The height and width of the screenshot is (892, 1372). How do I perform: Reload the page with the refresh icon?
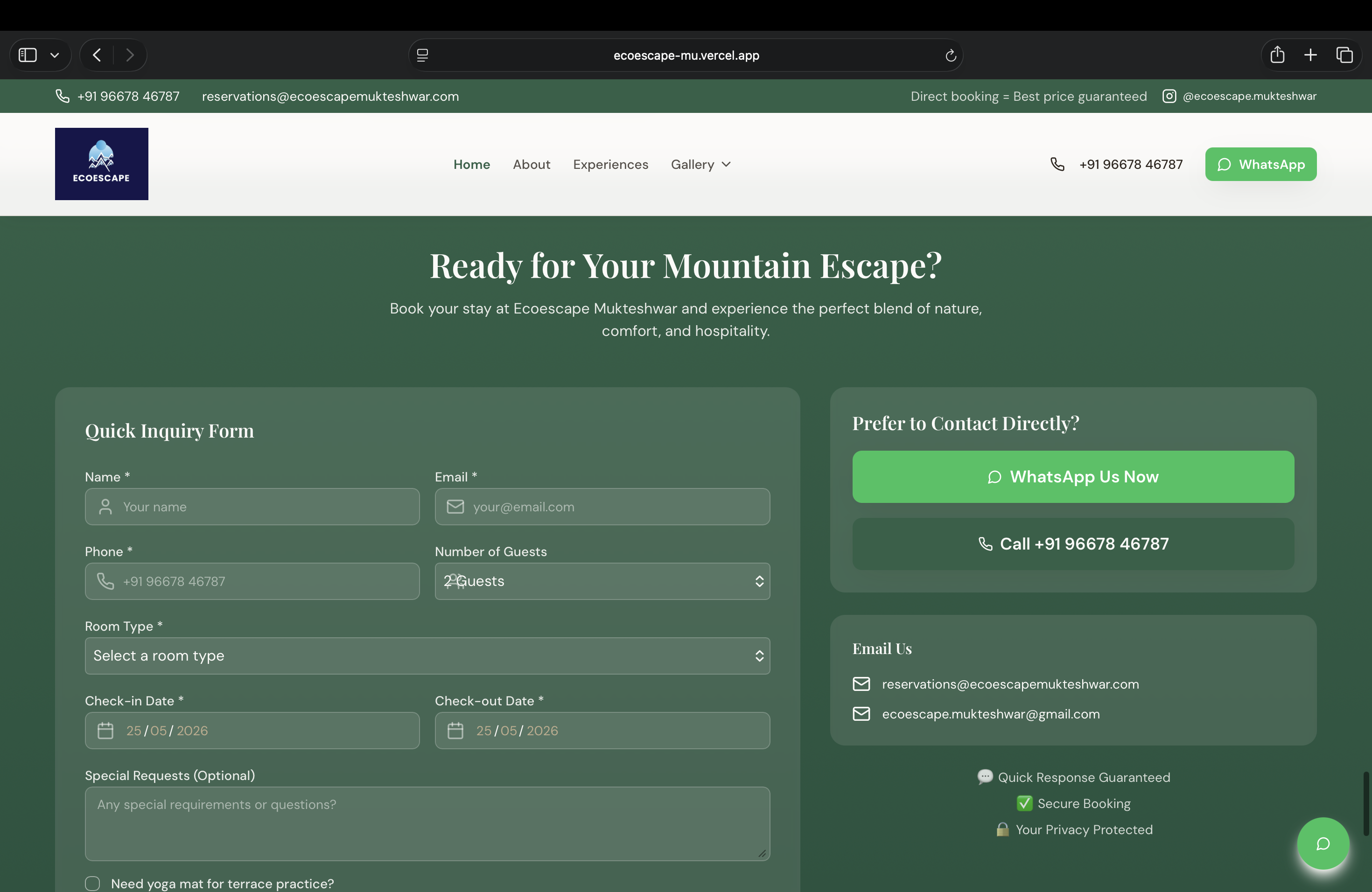click(951, 56)
